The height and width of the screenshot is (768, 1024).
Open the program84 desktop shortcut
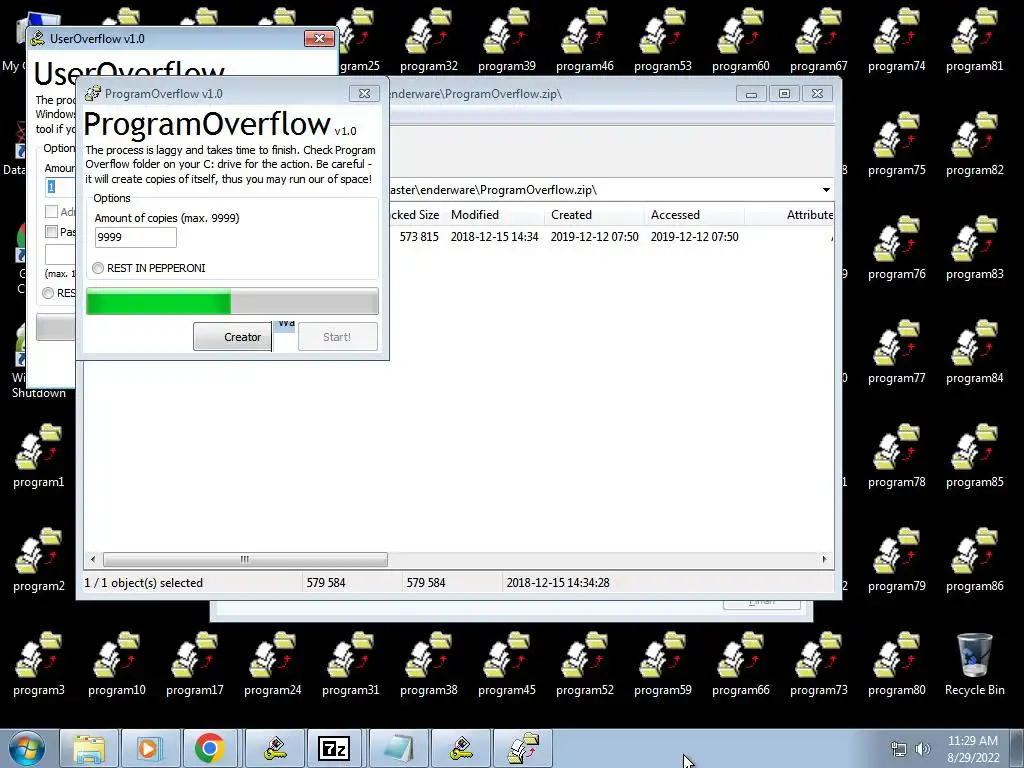[x=974, y=352]
